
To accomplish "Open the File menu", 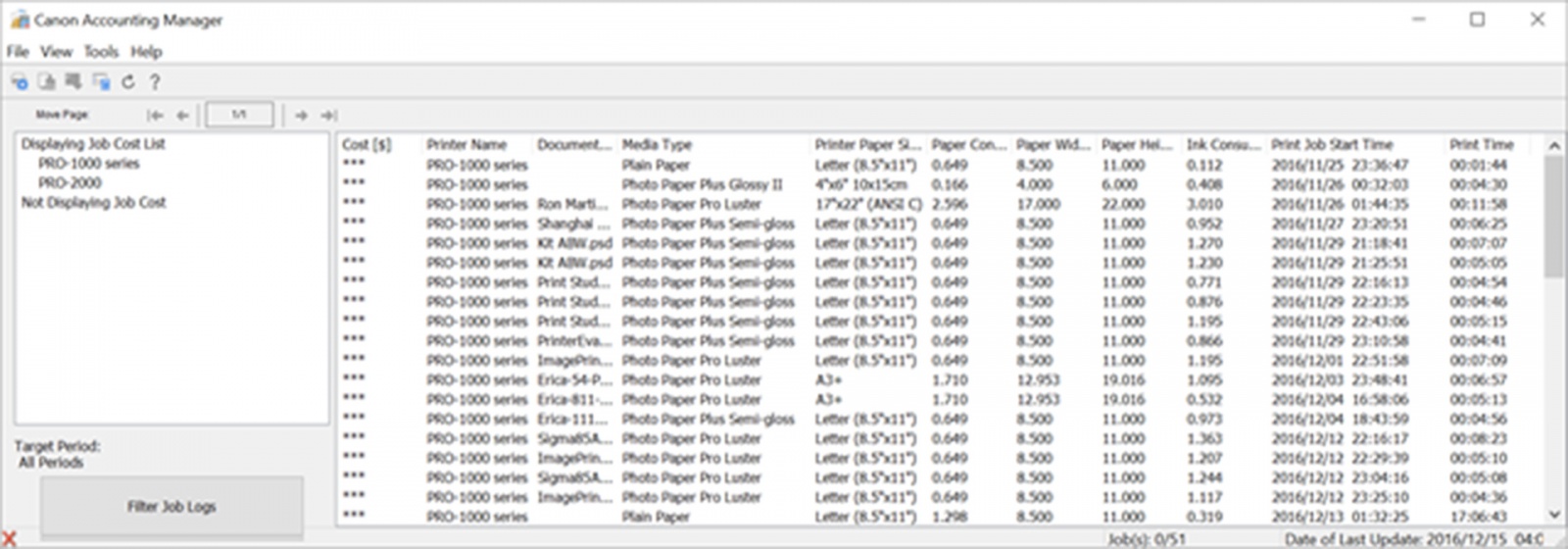I will [x=18, y=51].
